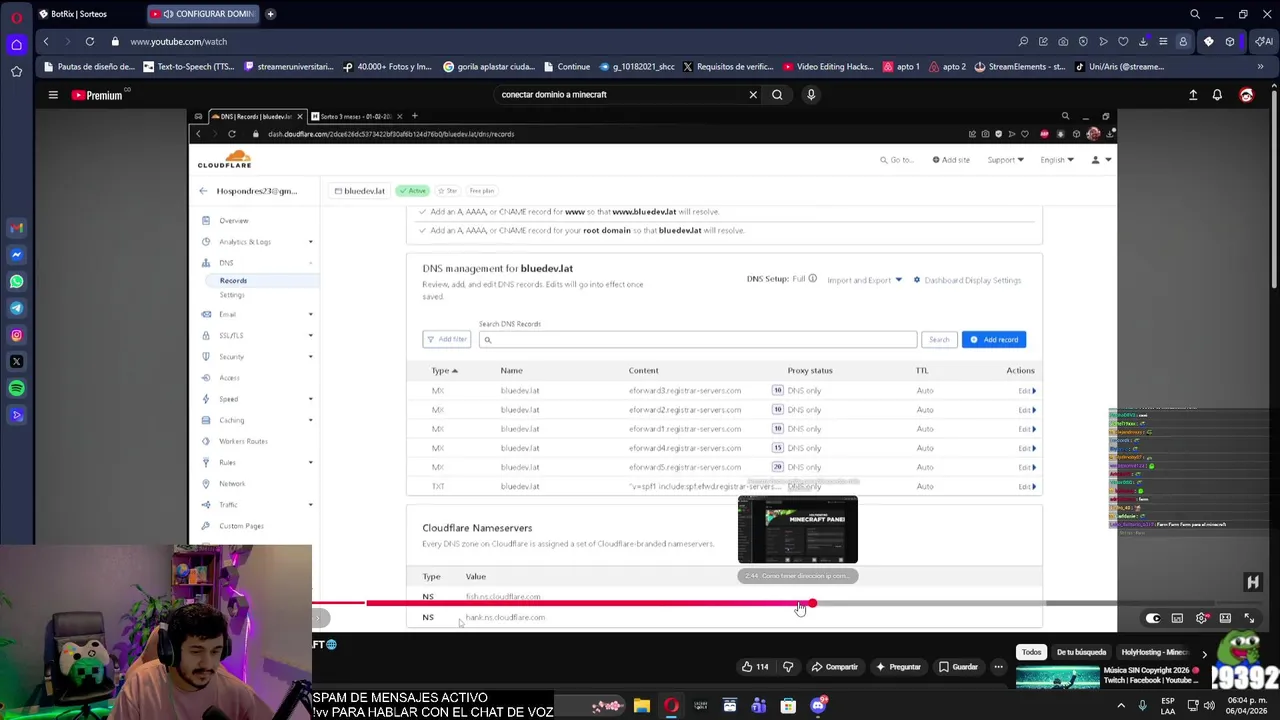Click the Guardar save button
The height and width of the screenshot is (720, 1280).
coord(957,667)
